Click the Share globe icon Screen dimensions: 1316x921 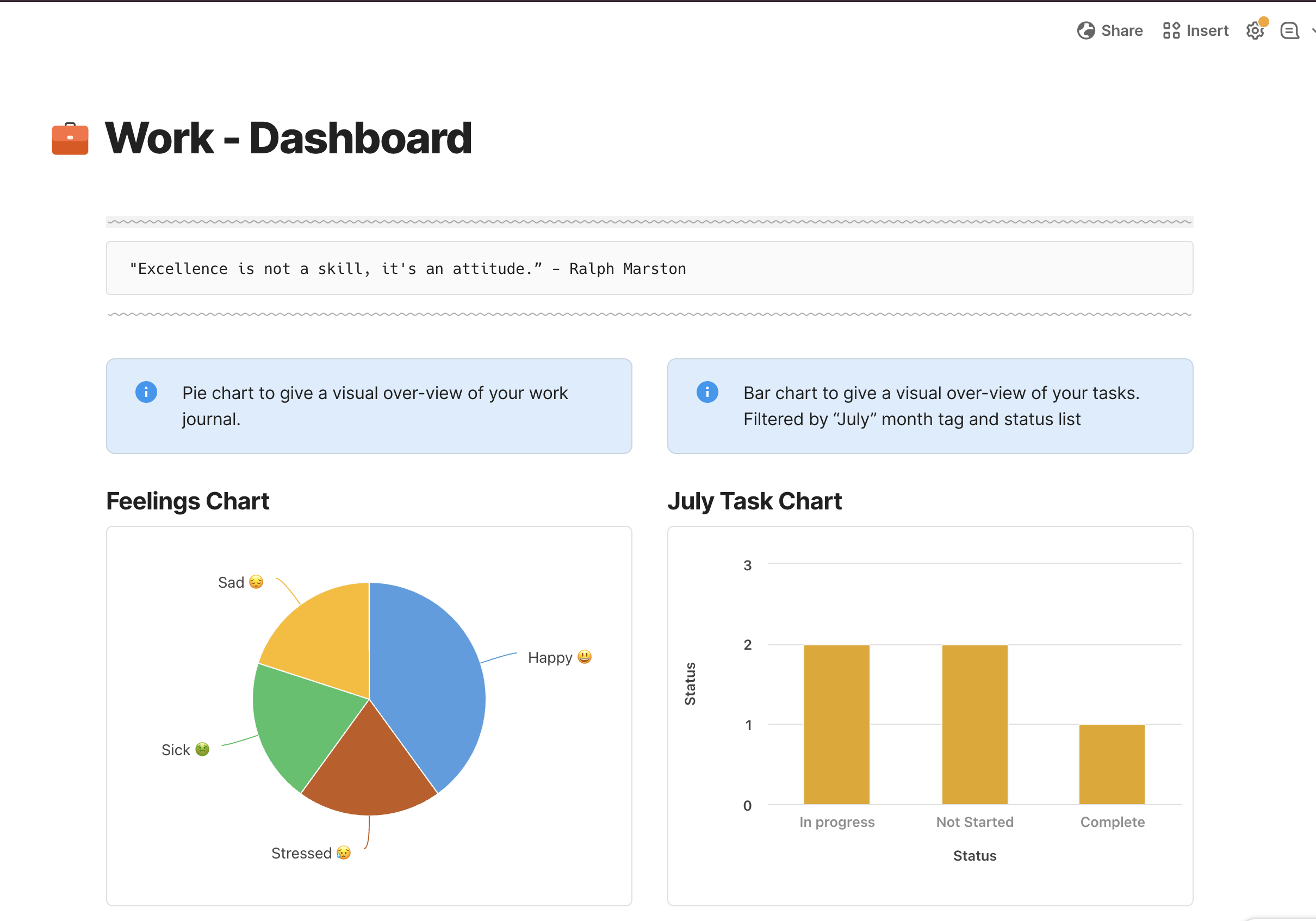1085,30
